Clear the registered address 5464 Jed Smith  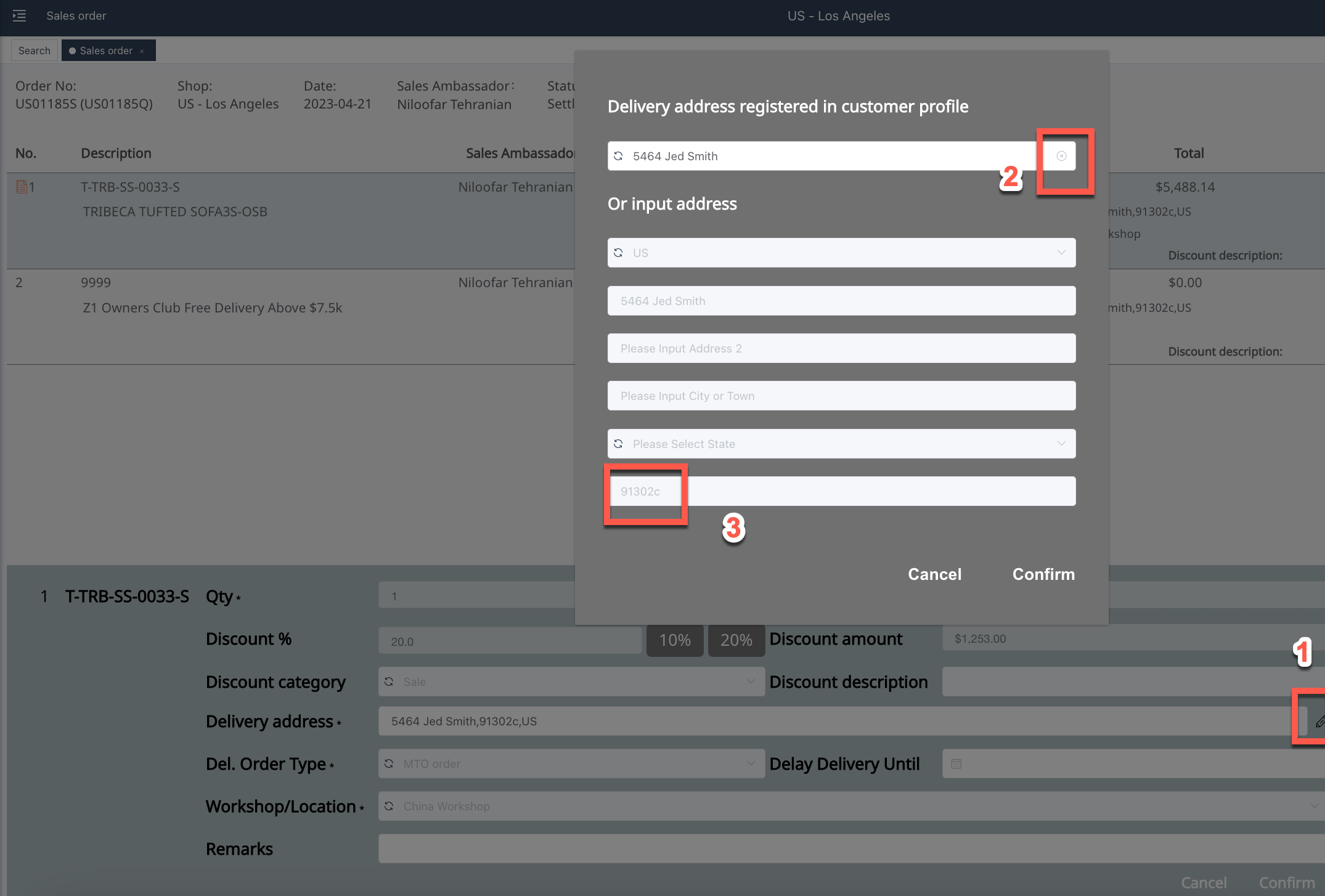pyautogui.click(x=1061, y=156)
